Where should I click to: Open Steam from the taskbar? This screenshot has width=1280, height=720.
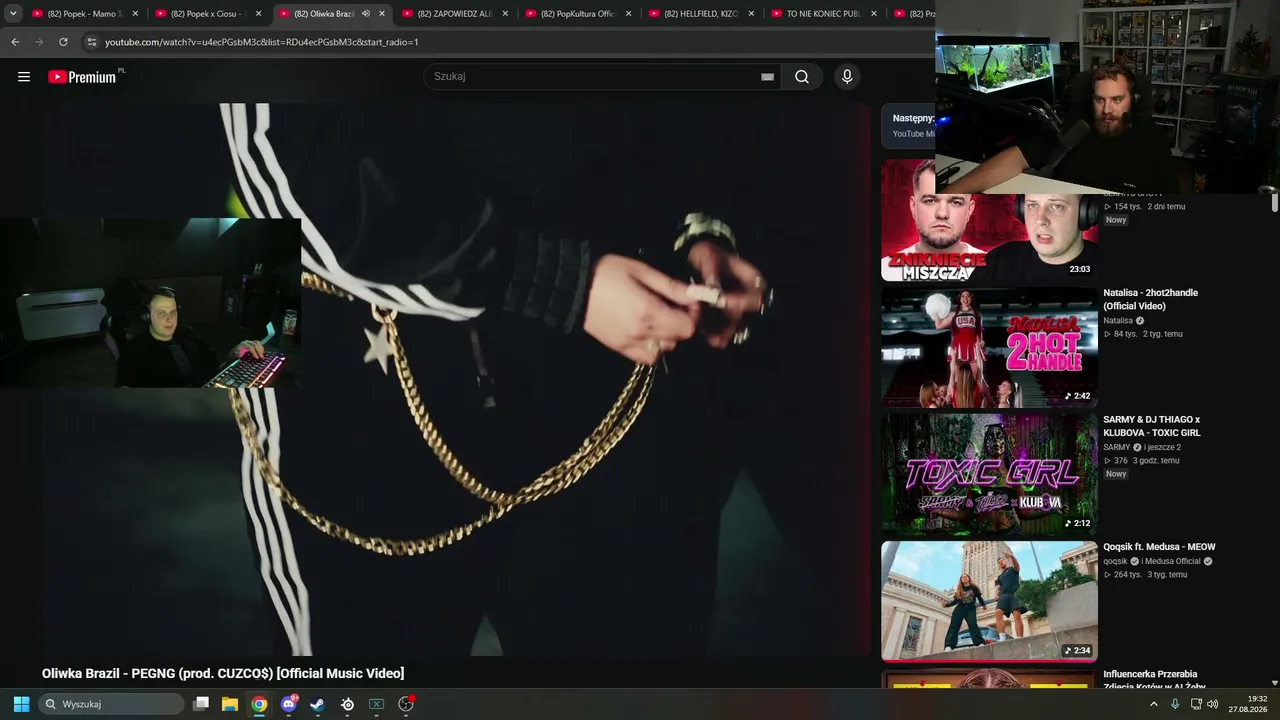(x=318, y=704)
